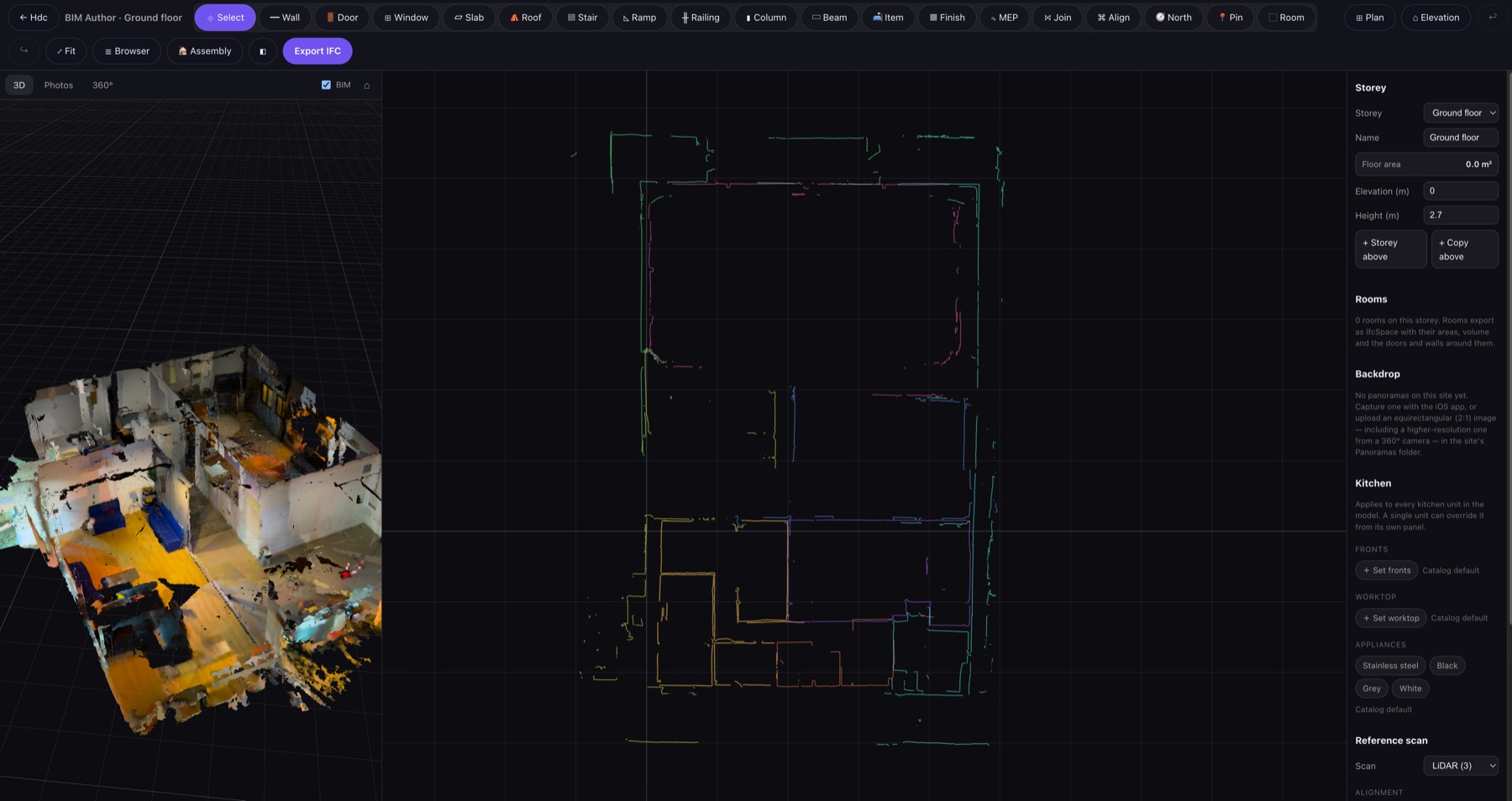
Task: Choose White appliance finish
Action: click(1410, 688)
